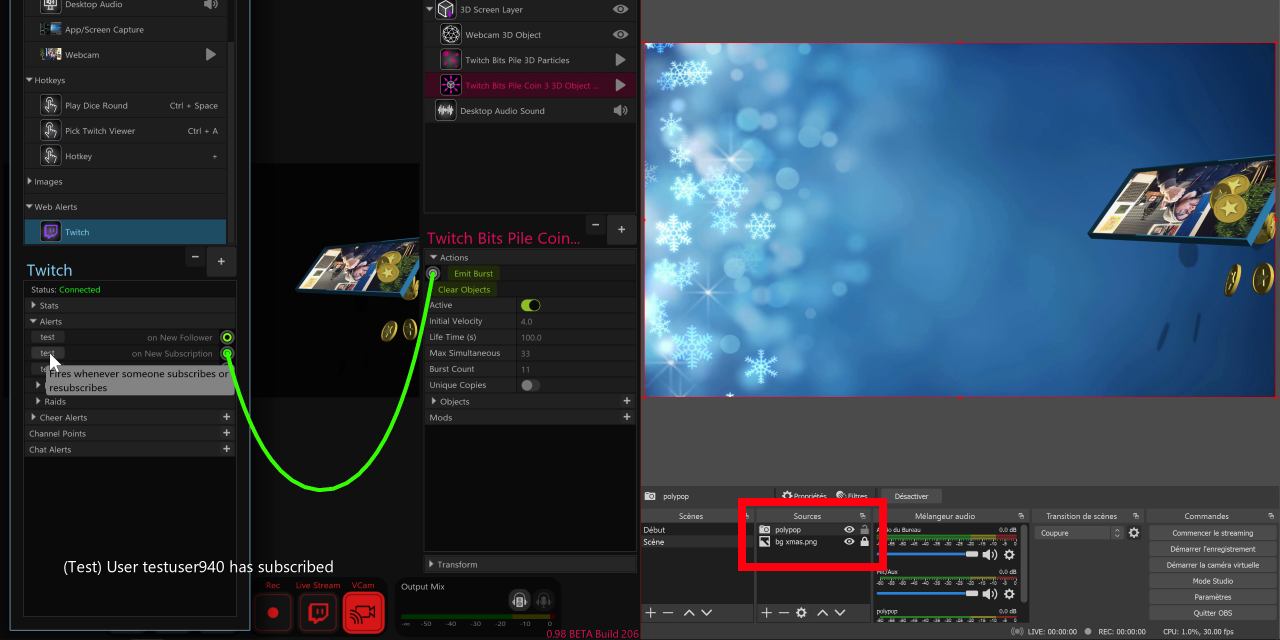Toggle the VCam virtual camera button
The width and height of the screenshot is (1280, 640).
(363, 612)
